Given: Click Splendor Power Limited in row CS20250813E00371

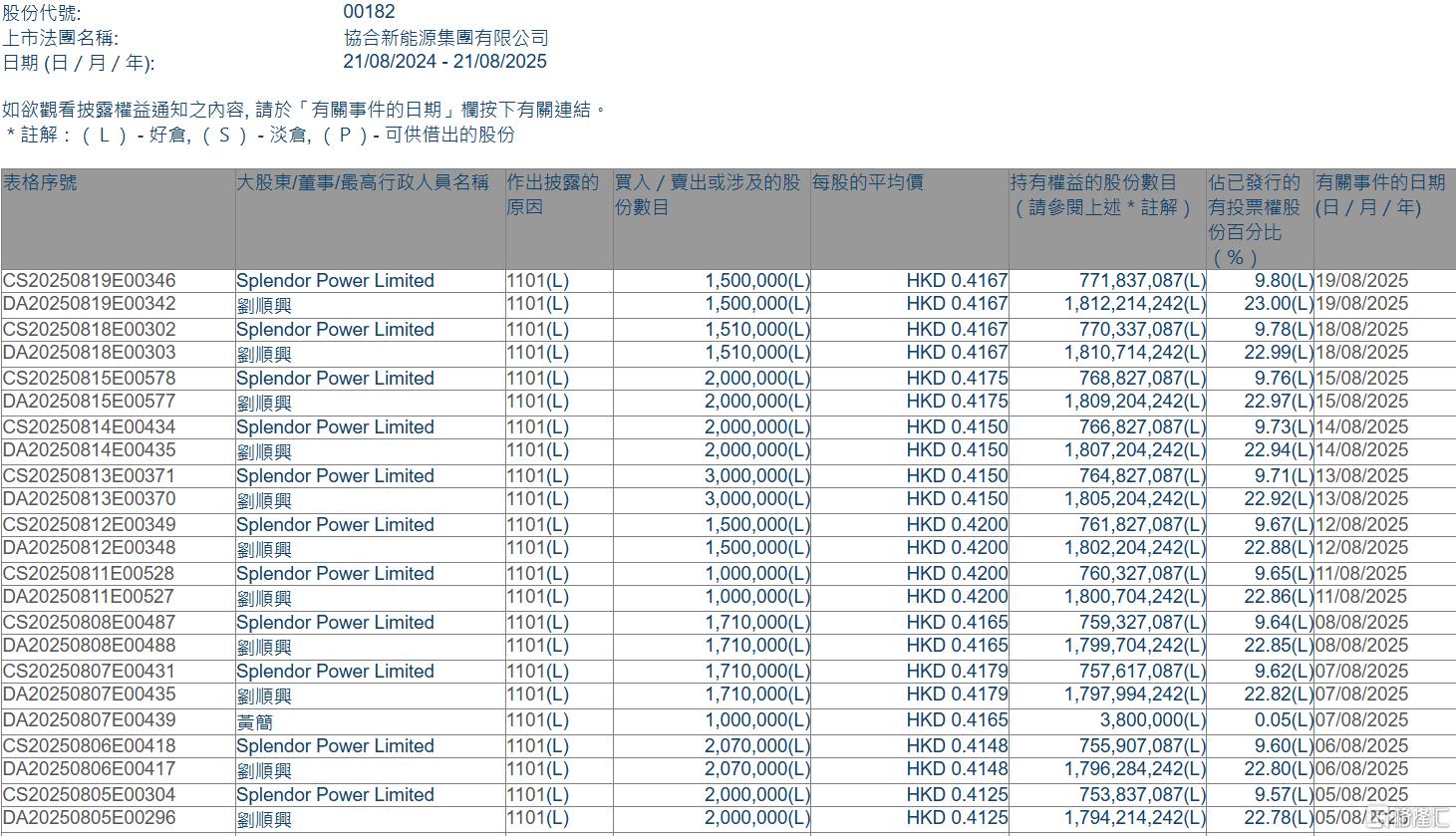Looking at the screenshot, I should click(x=335, y=476).
